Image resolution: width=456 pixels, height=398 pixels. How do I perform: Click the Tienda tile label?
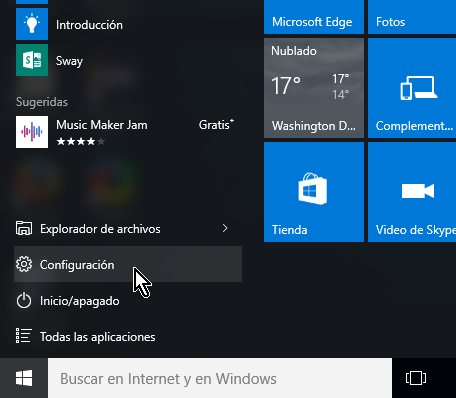point(289,230)
